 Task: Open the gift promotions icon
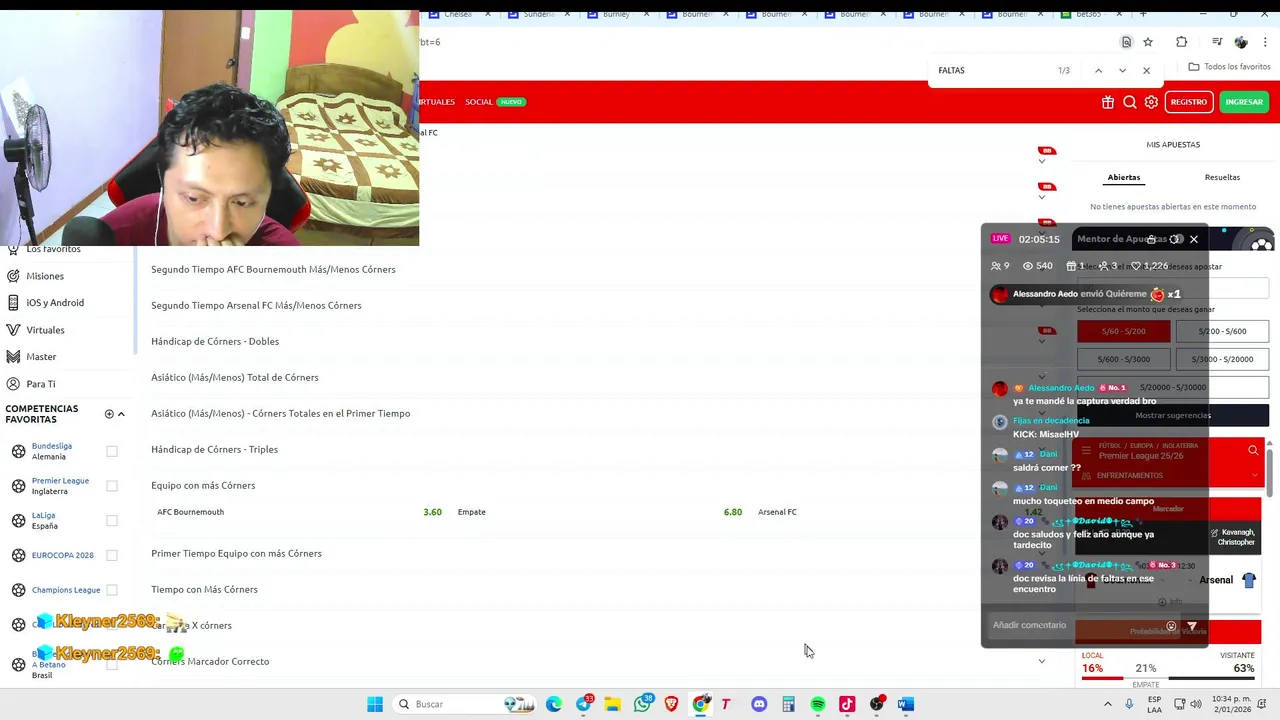(1108, 102)
